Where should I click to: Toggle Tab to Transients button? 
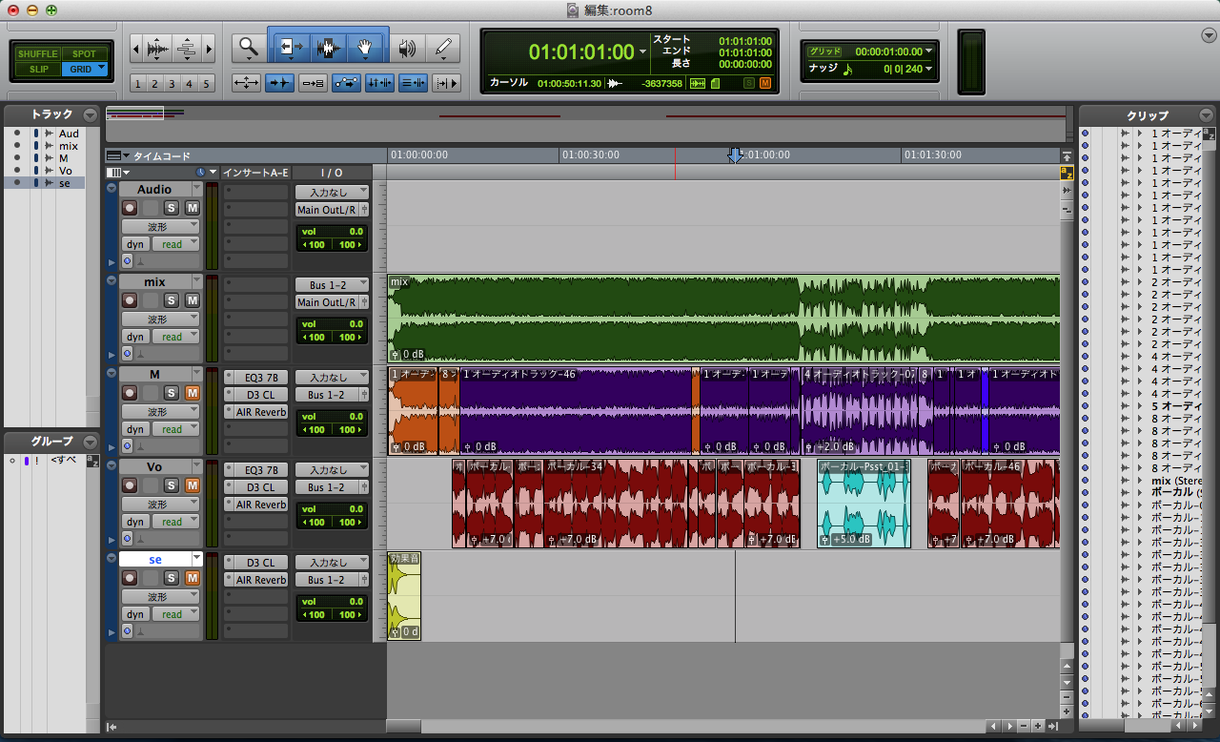[x=280, y=83]
